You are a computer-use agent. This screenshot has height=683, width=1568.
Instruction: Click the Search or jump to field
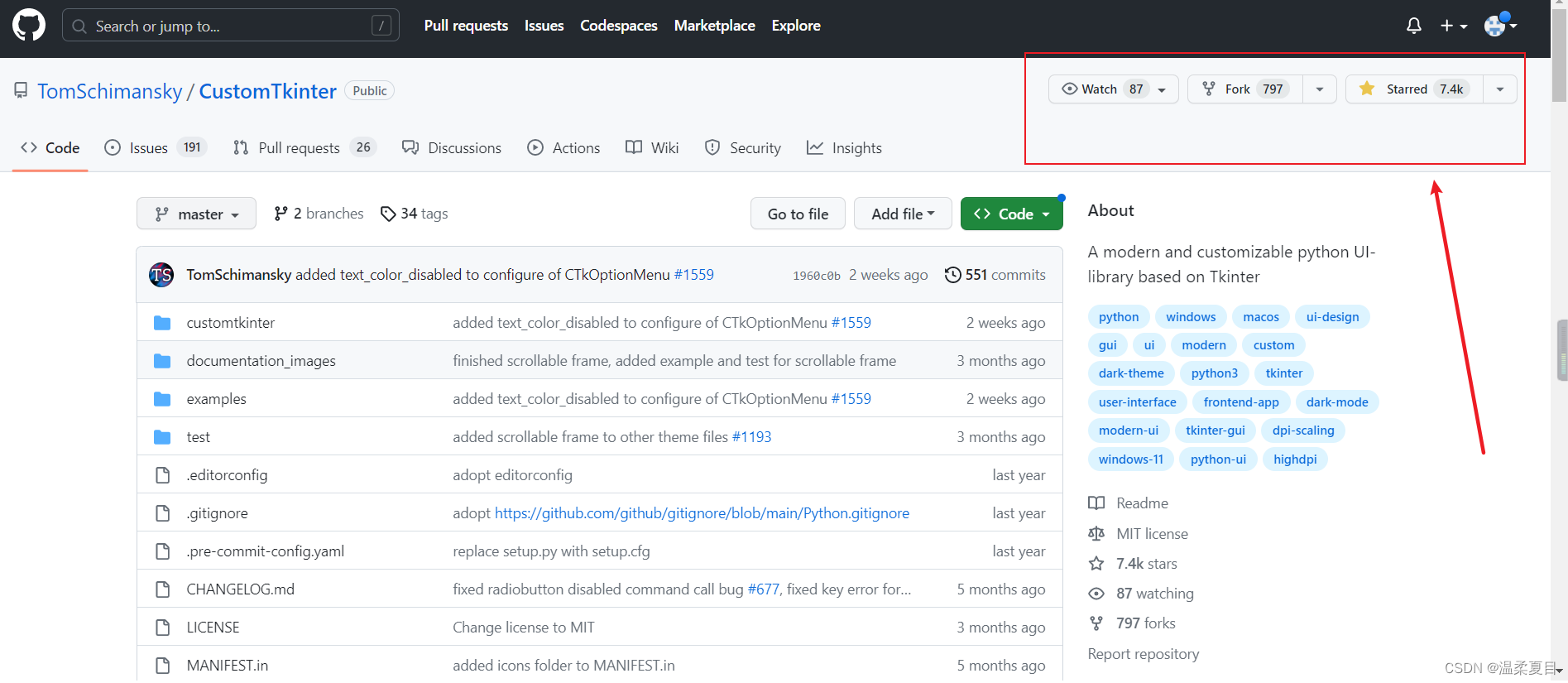[231, 26]
